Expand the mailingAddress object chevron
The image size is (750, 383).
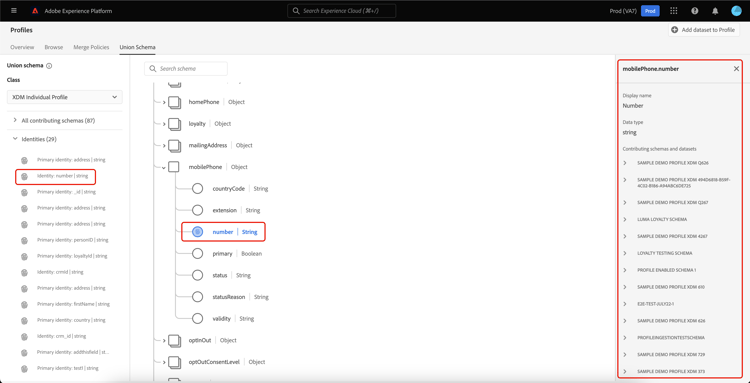coord(164,145)
